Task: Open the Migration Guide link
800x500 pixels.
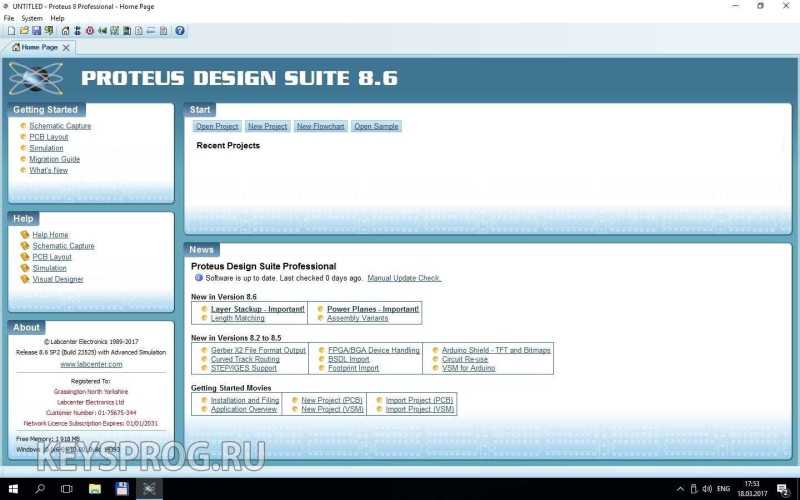Action: pyautogui.click(x=55, y=160)
